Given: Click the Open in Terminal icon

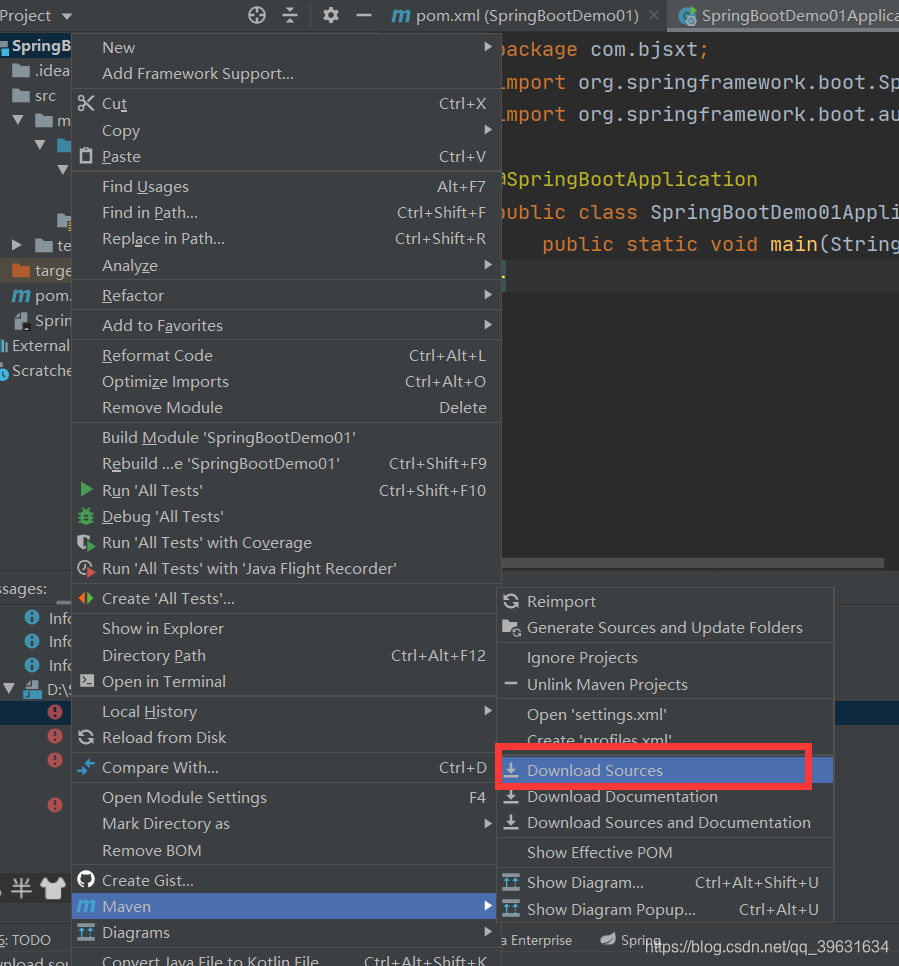Looking at the screenshot, I should tap(87, 681).
